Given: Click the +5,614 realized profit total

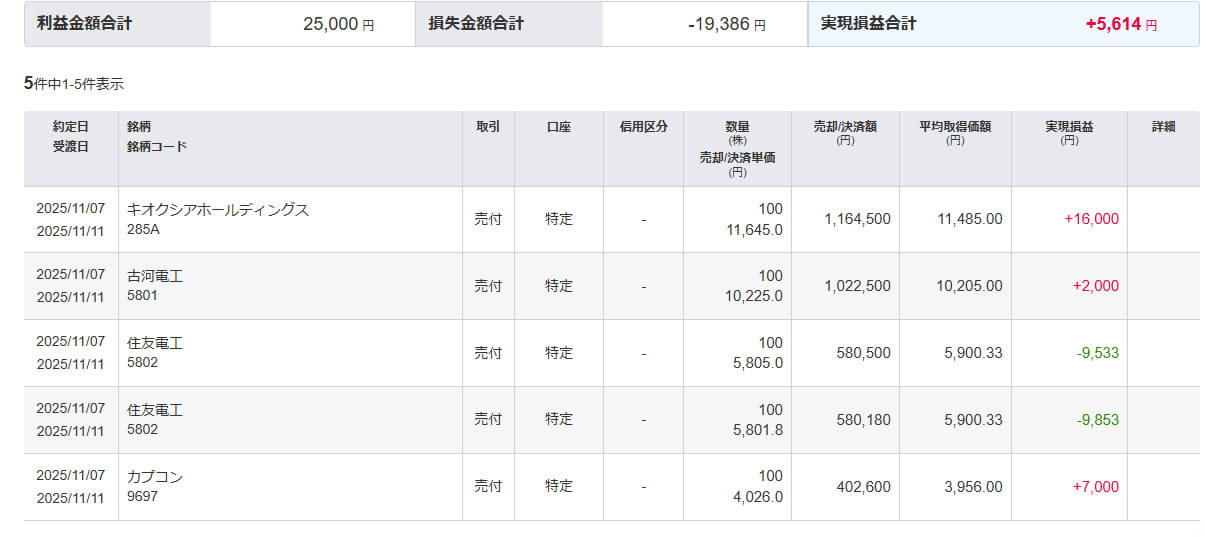Looking at the screenshot, I should click(x=1113, y=24).
